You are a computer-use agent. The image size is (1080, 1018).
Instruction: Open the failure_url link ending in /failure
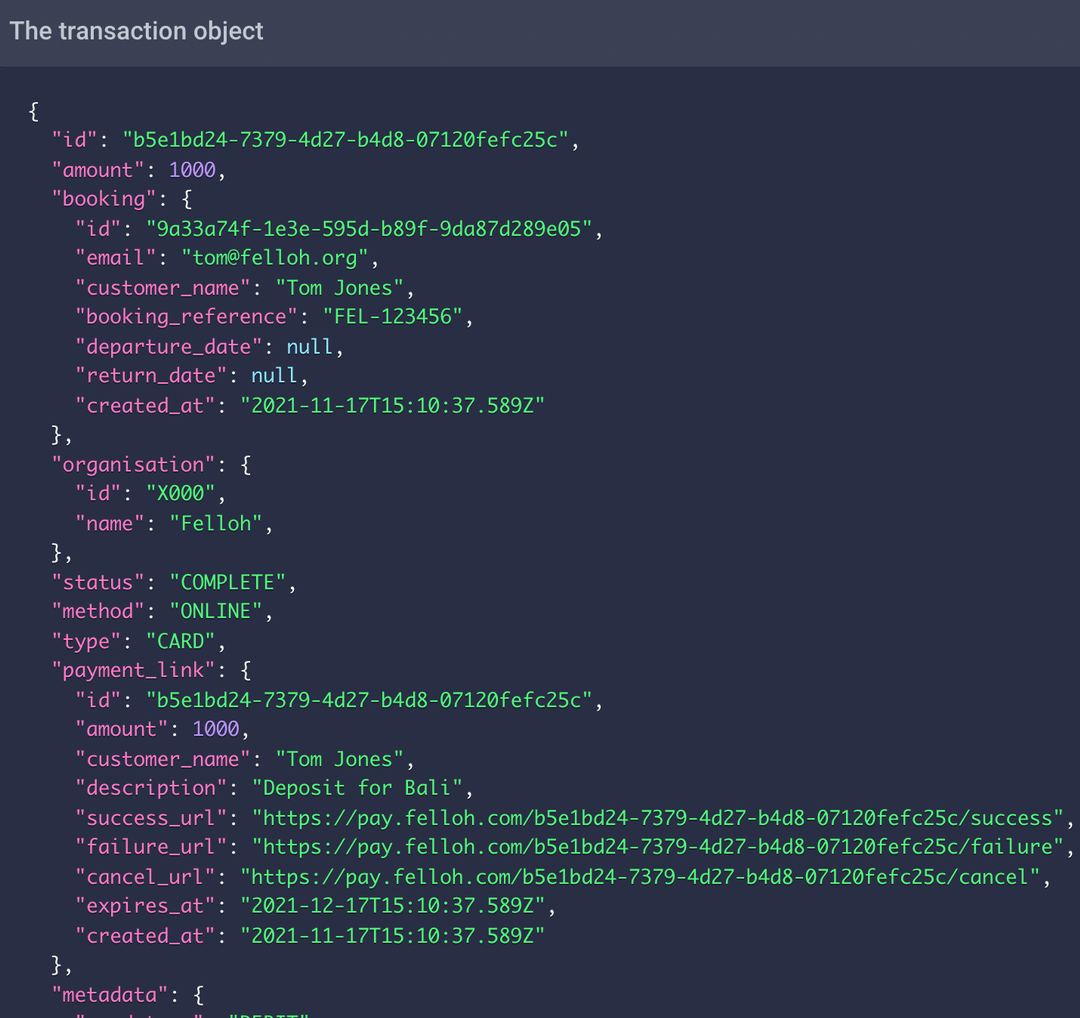click(x=658, y=847)
